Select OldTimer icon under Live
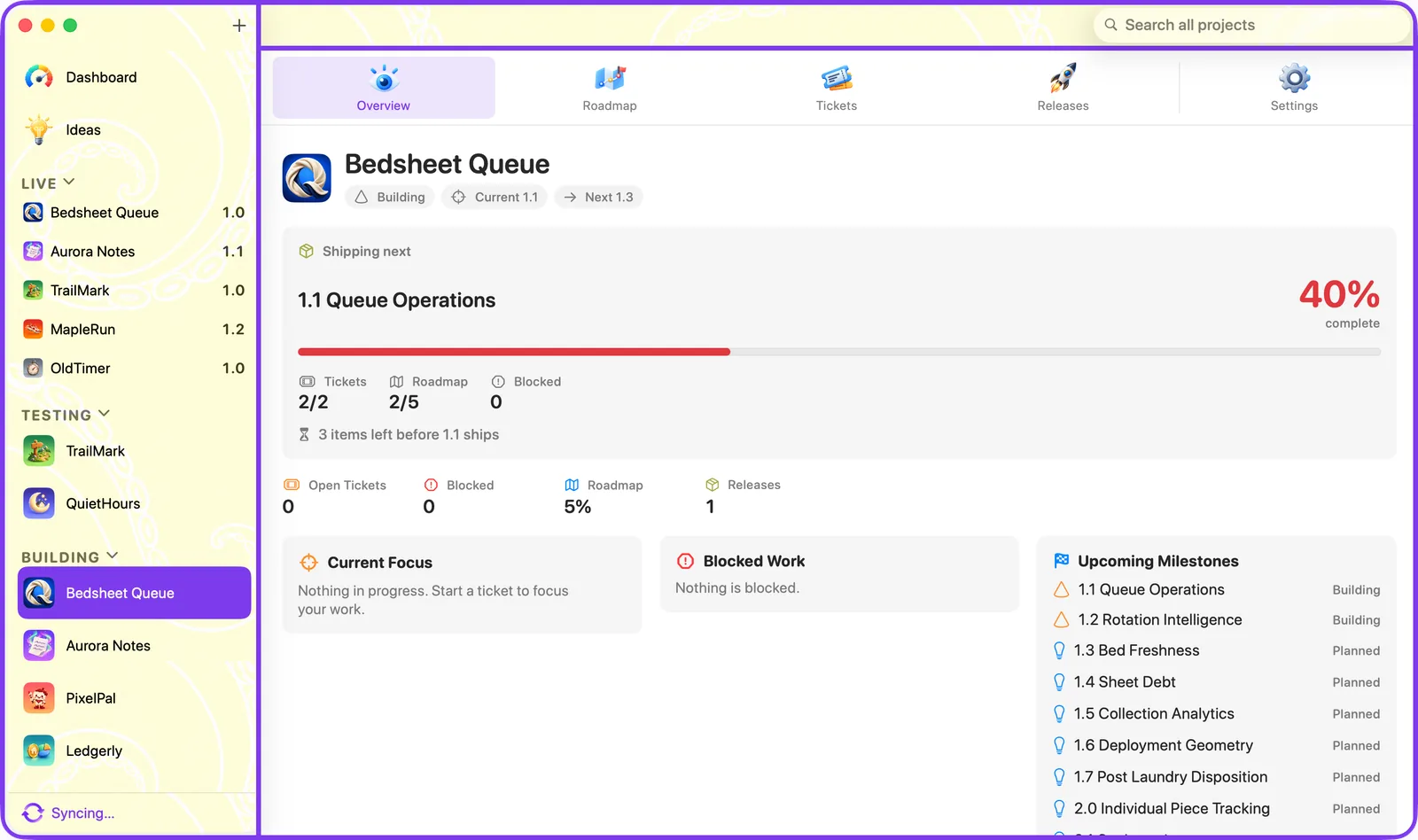Image resolution: width=1418 pixels, height=840 pixels. click(33, 368)
